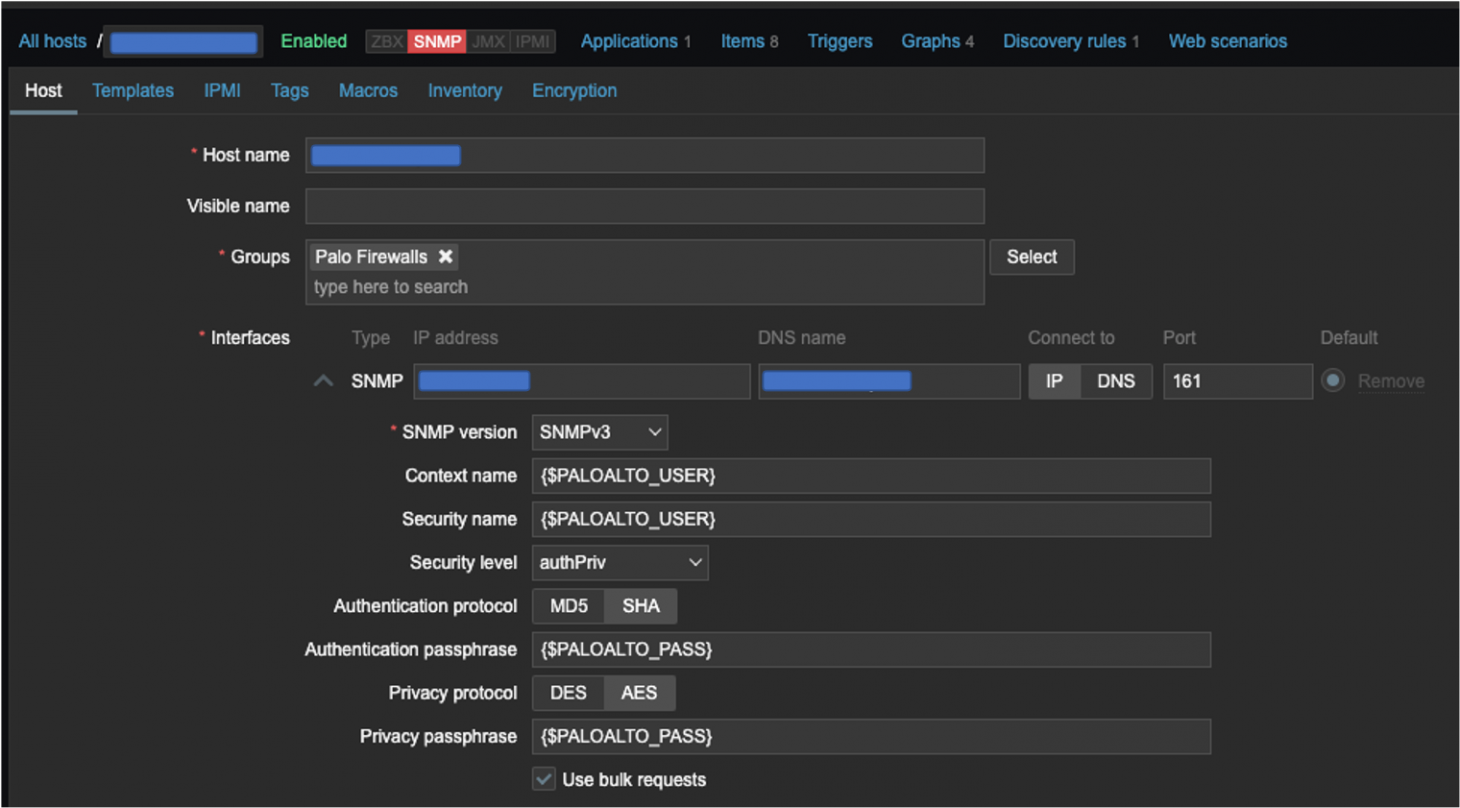This screenshot has height=808, width=1460.
Task: Click the Visible name input field
Action: pyautogui.click(x=645, y=206)
